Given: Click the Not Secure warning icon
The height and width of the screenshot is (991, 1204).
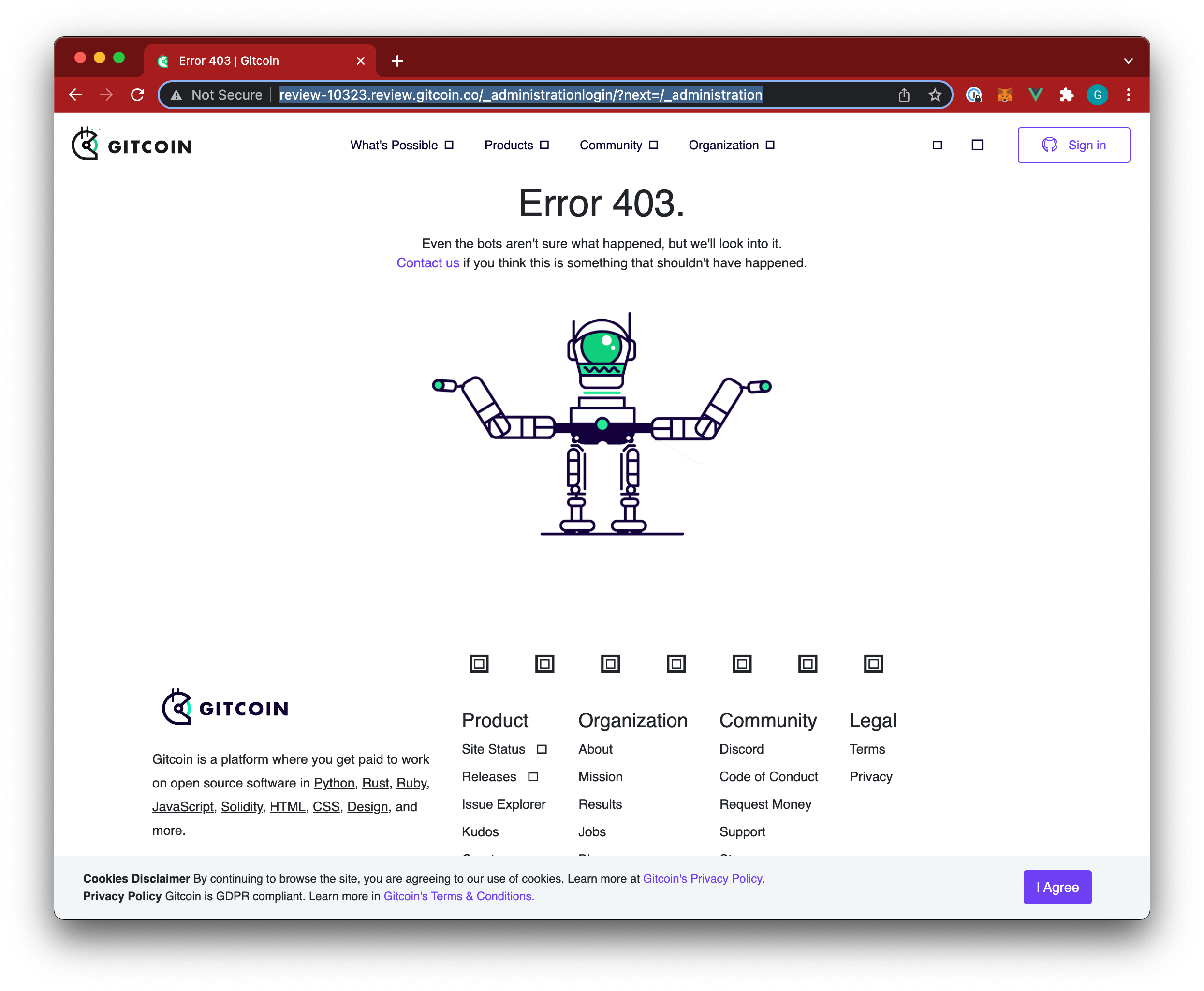Looking at the screenshot, I should (x=176, y=95).
